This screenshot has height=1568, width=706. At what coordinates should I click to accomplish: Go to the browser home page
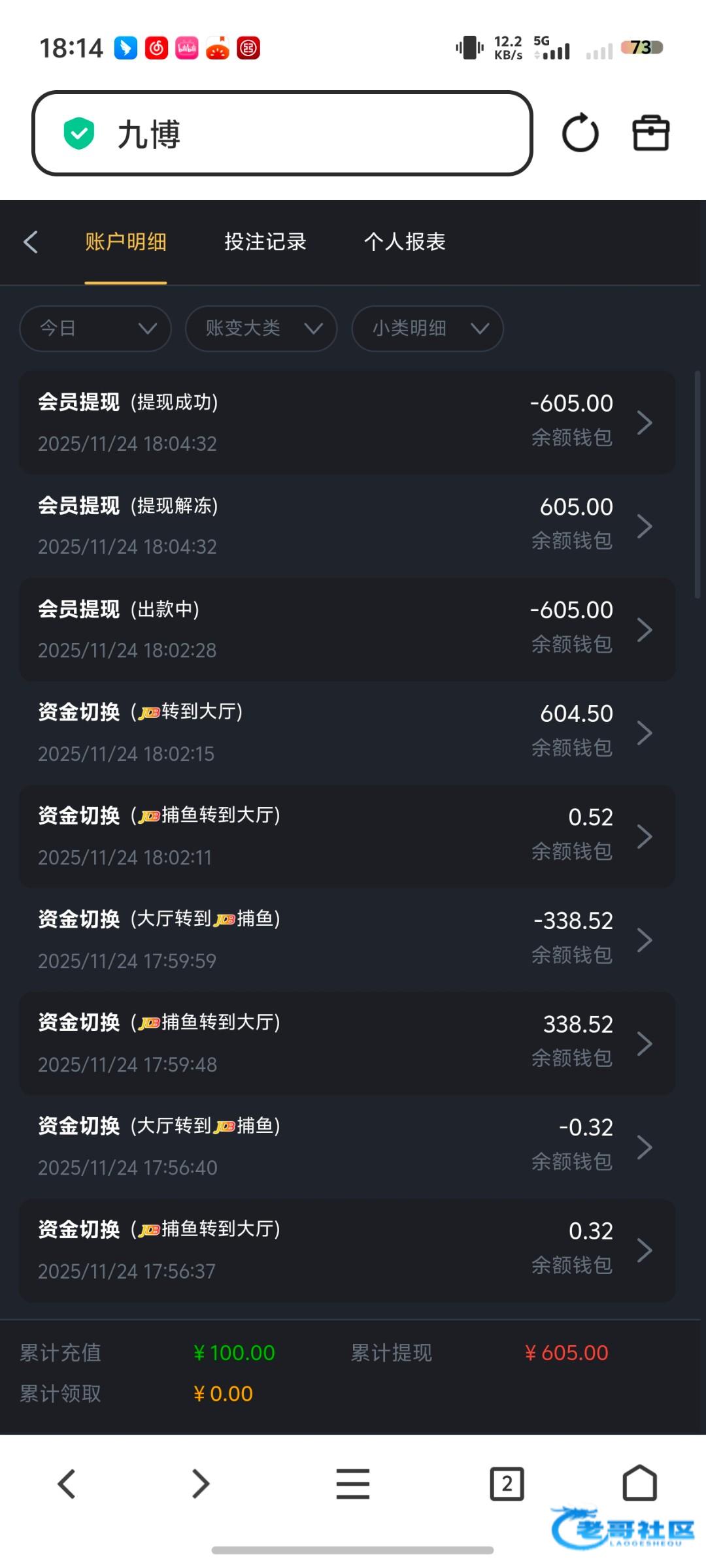[x=639, y=1482]
